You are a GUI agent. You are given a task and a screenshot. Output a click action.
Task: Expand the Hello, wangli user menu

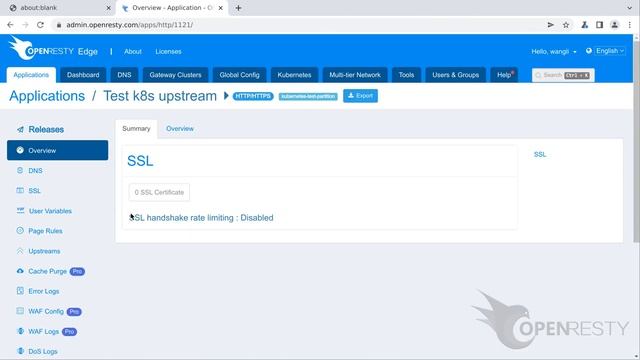tap(554, 51)
